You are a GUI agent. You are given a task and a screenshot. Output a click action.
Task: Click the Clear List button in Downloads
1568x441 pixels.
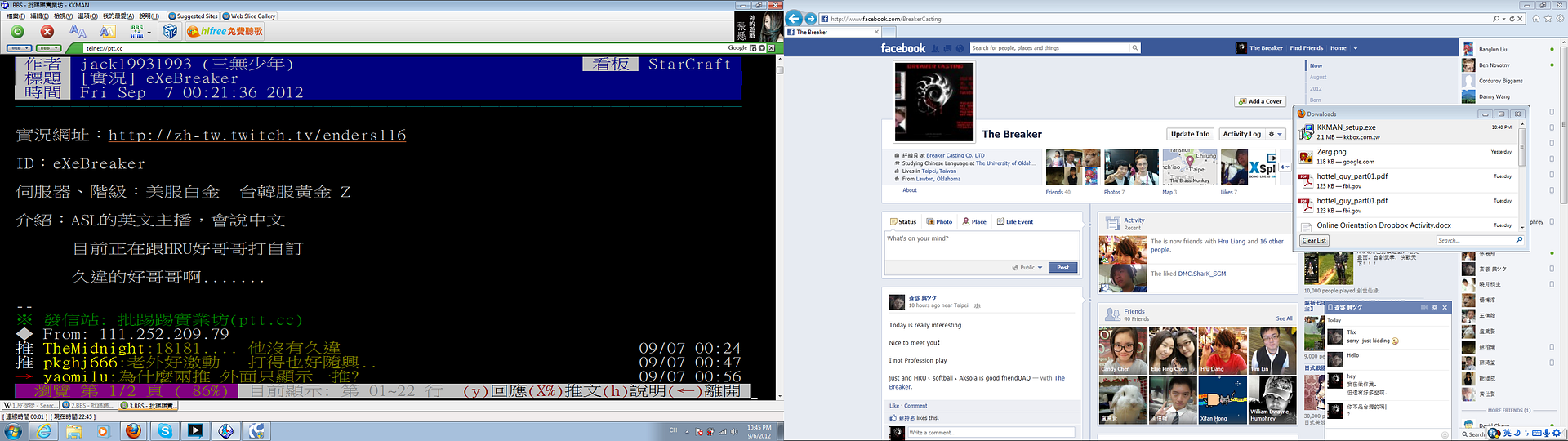1314,240
